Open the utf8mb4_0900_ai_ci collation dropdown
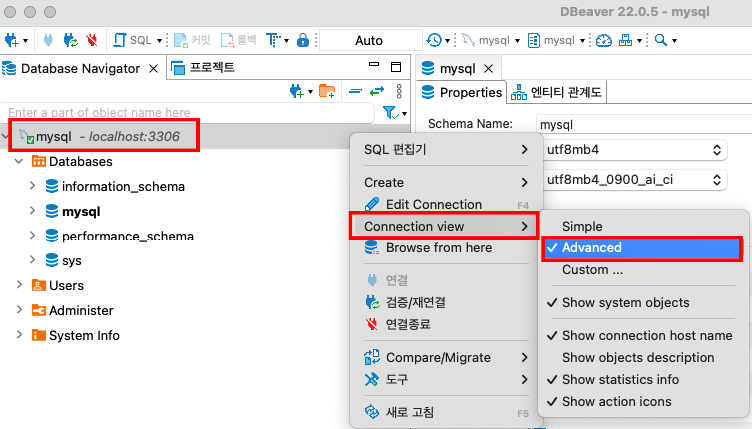This screenshot has width=752, height=429. 635,180
